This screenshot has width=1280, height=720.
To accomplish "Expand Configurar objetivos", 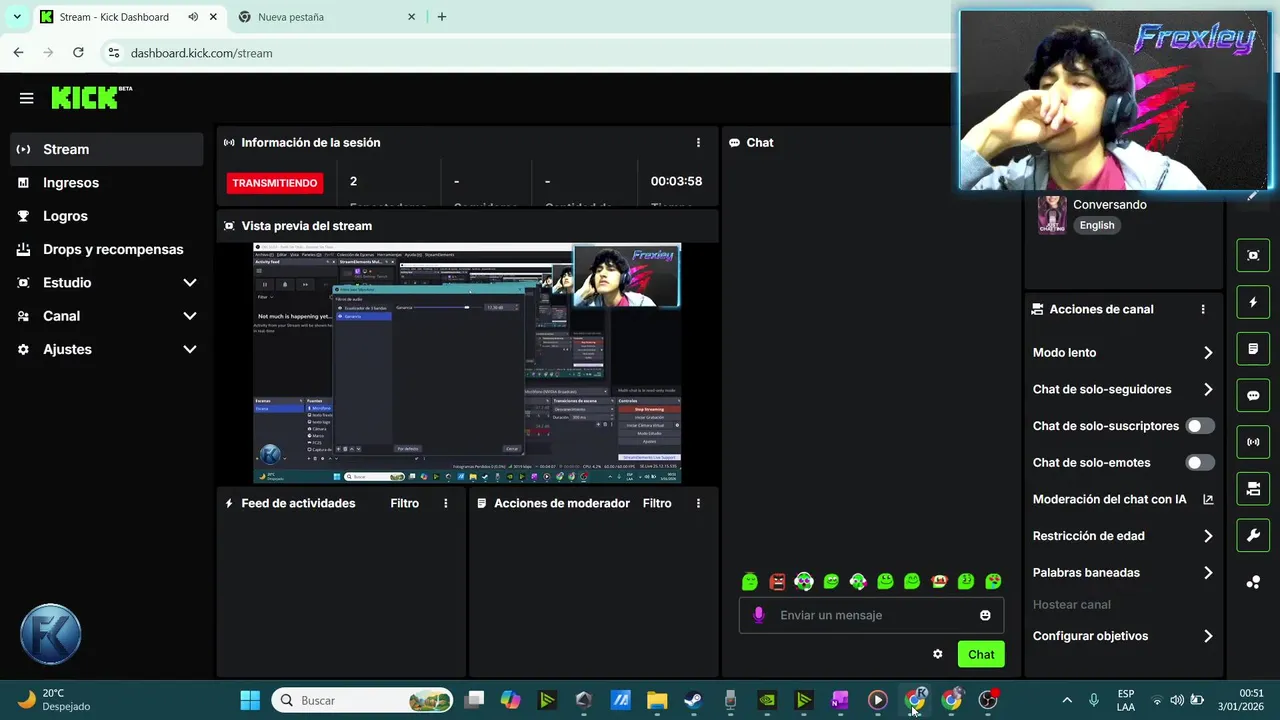I will 1208,636.
